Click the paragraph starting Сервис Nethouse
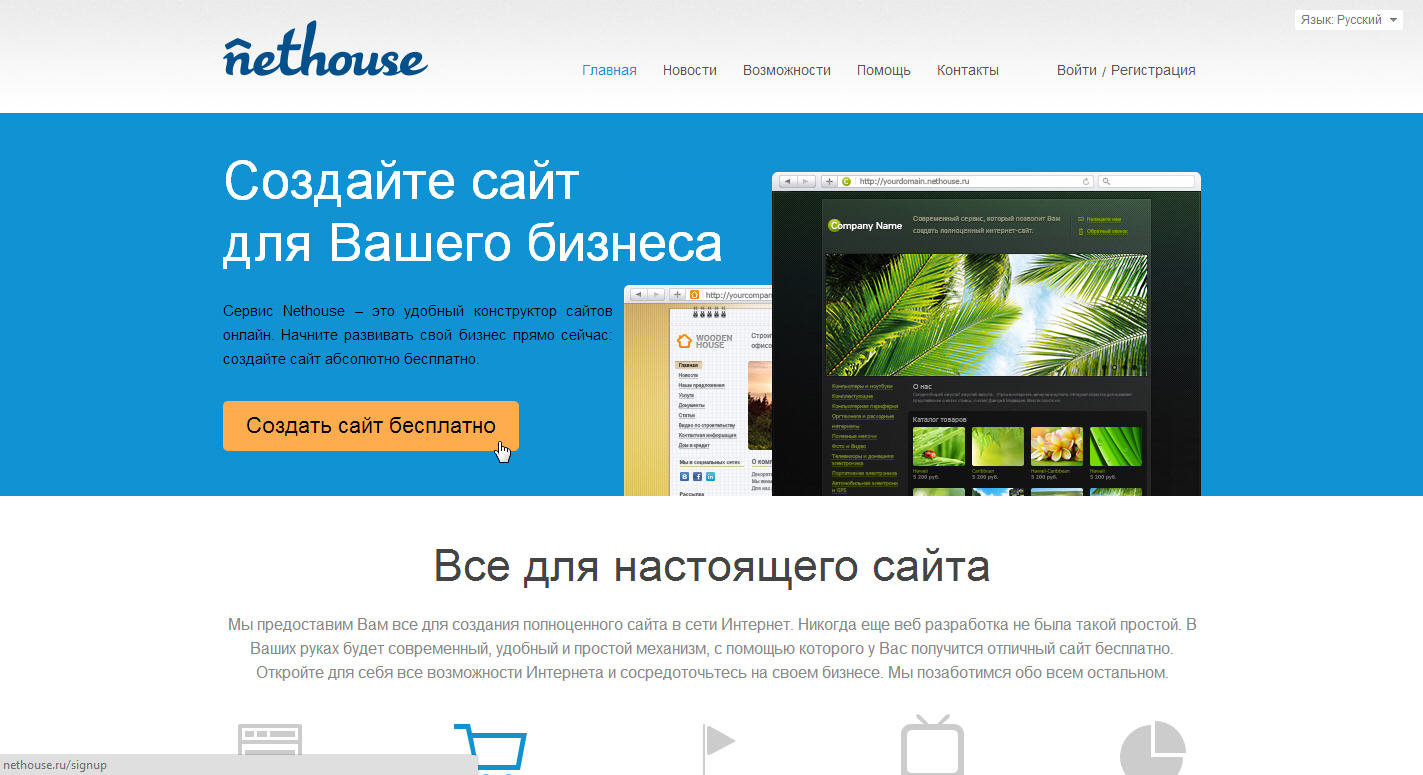Image resolution: width=1423 pixels, height=775 pixels. tap(418, 335)
